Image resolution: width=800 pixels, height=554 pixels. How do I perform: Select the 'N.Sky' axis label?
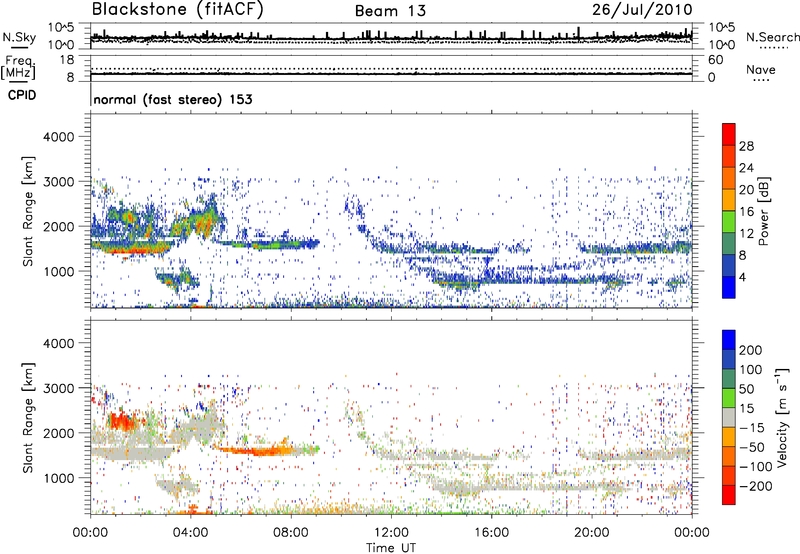[x=19, y=37]
